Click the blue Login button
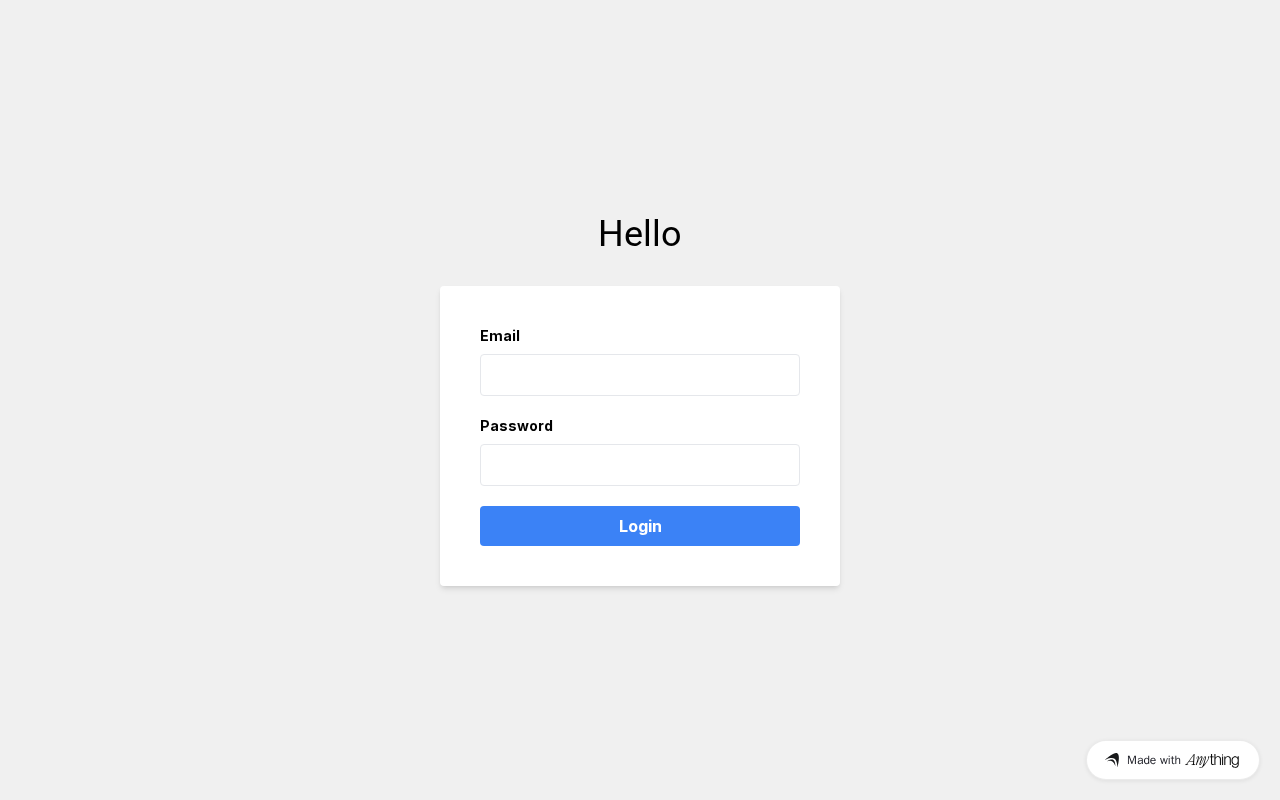 click(x=640, y=526)
